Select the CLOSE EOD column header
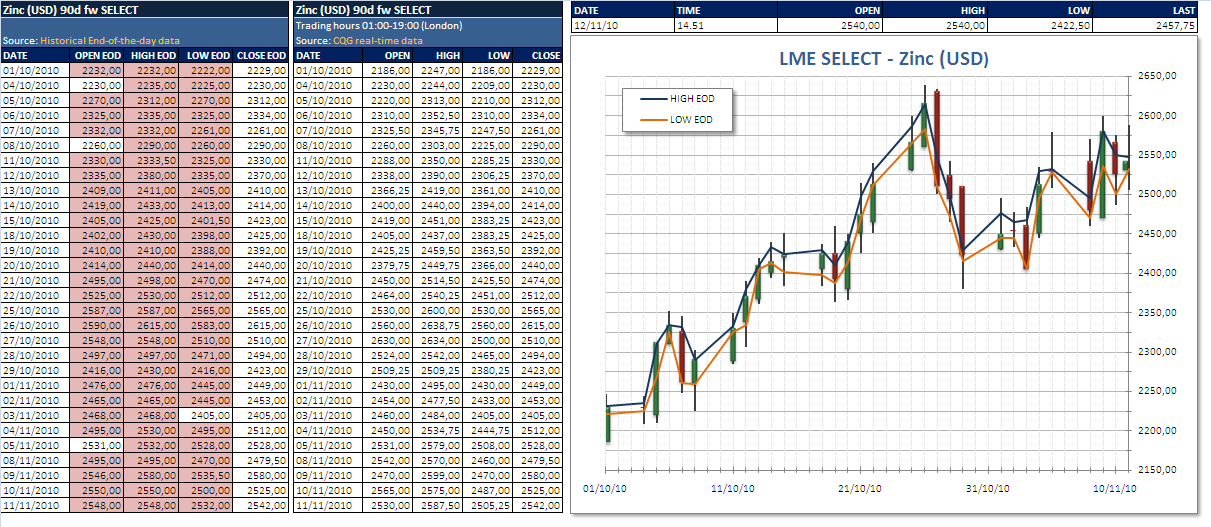 [x=262, y=56]
